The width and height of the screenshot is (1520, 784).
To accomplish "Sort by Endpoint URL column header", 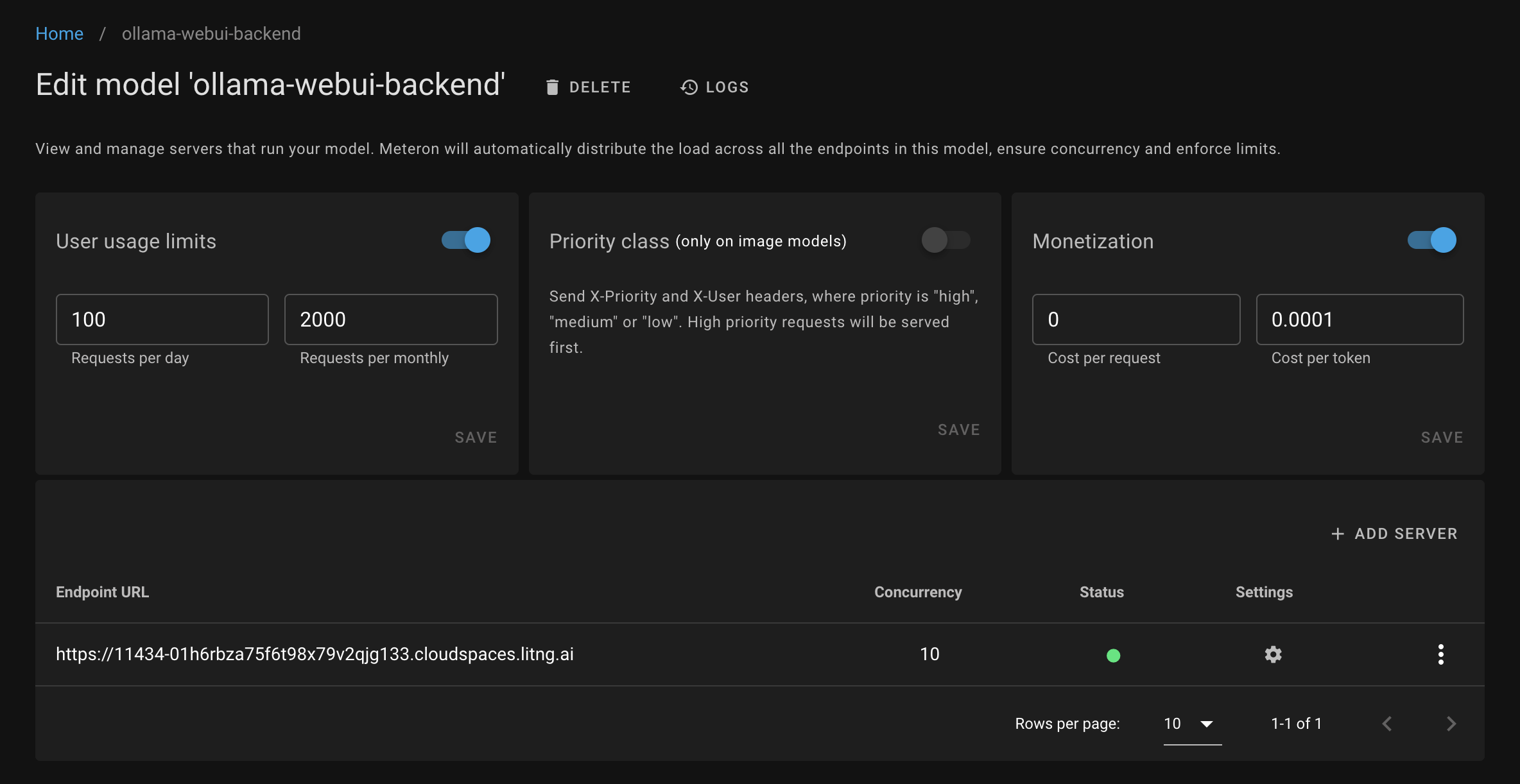I will (x=102, y=592).
